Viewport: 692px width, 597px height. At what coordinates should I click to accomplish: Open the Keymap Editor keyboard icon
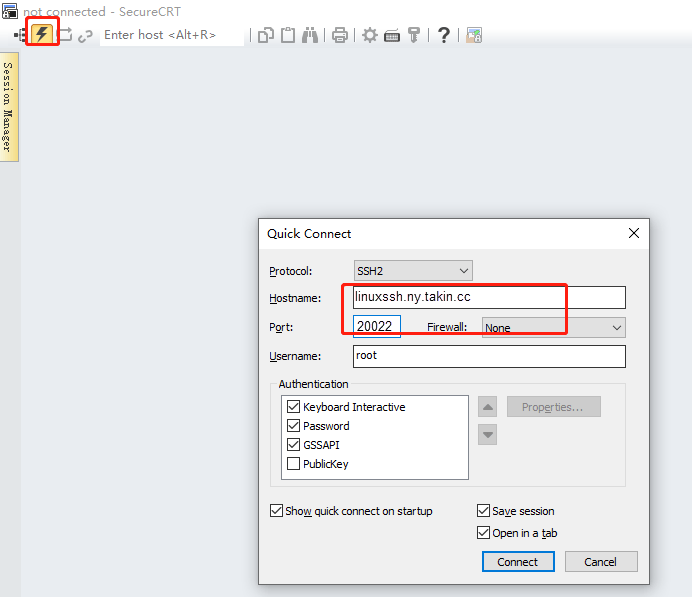coord(392,36)
